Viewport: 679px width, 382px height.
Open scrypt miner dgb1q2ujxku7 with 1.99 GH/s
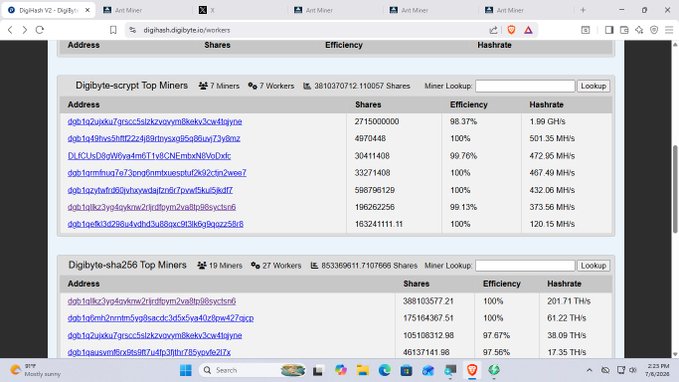tap(155, 122)
